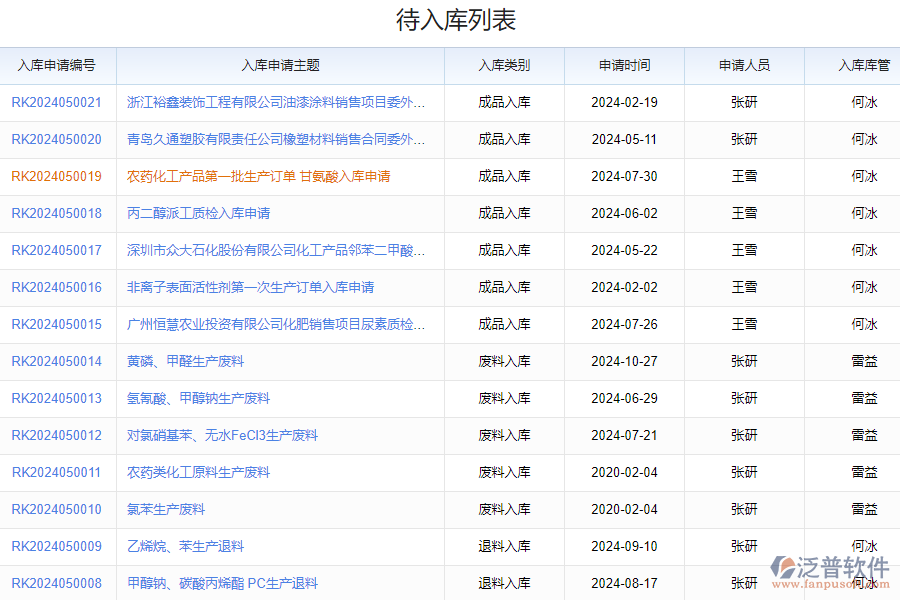
Task: Open entry RK2024050019 detail link
Action: 59,176
